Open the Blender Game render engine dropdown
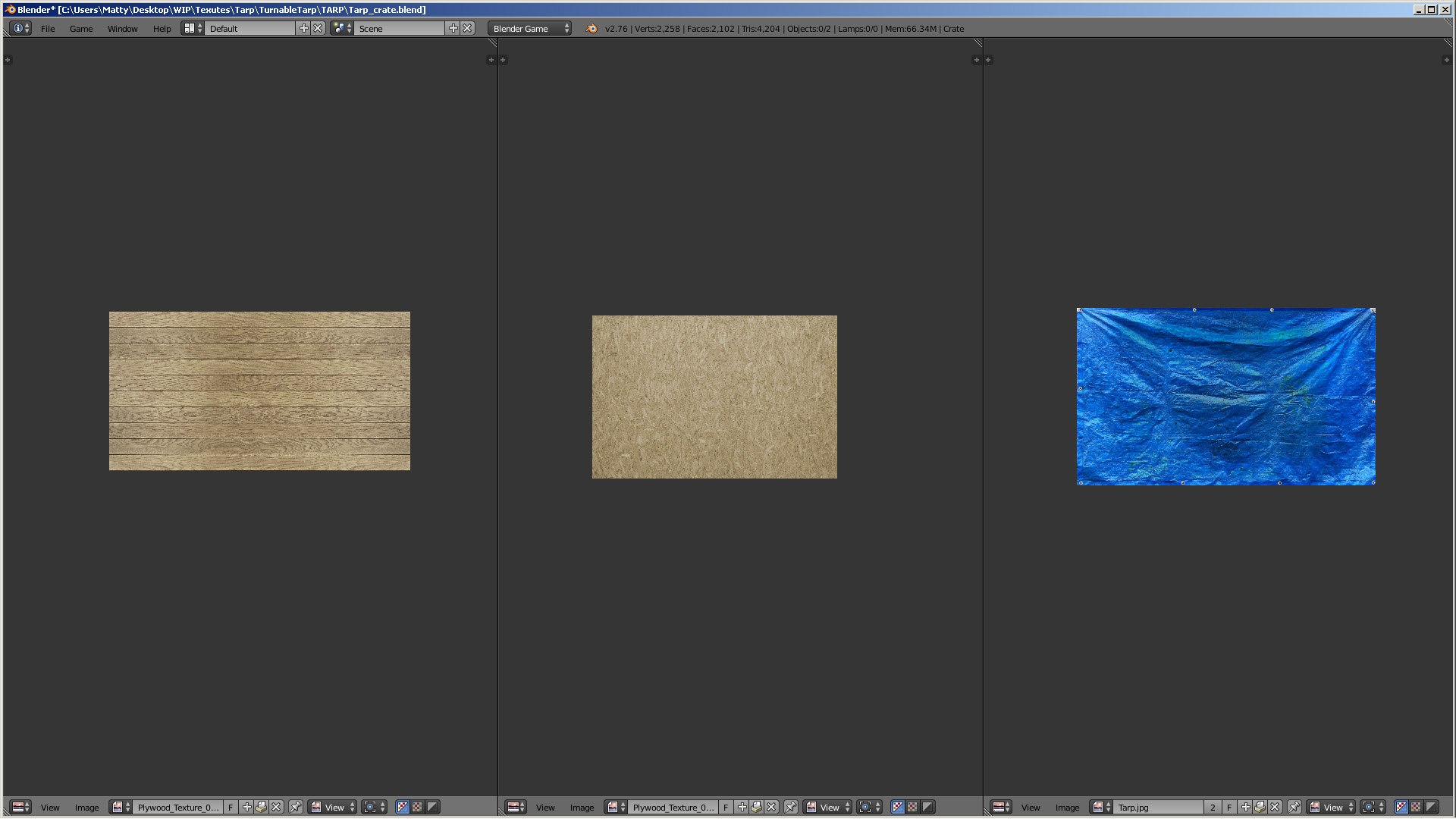The width and height of the screenshot is (1456, 819). (529, 29)
